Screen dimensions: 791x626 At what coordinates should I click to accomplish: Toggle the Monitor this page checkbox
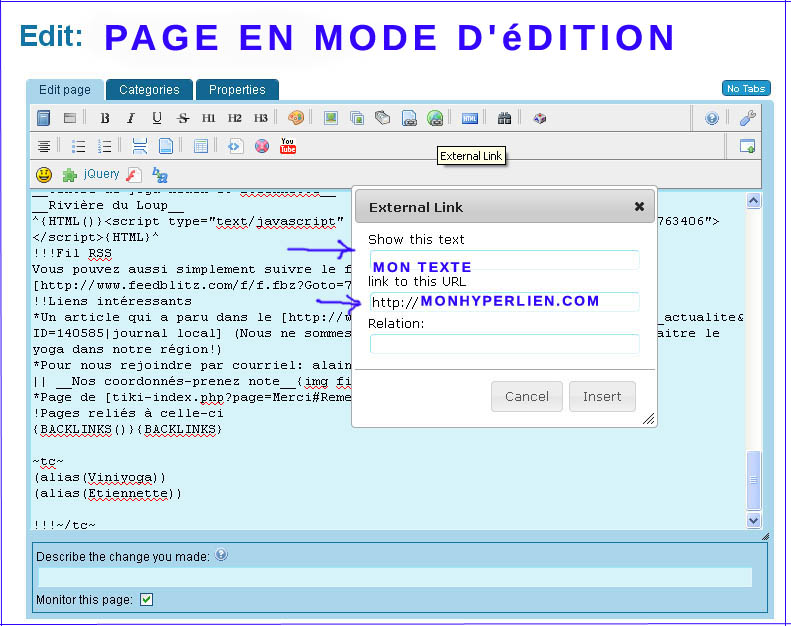point(146,600)
